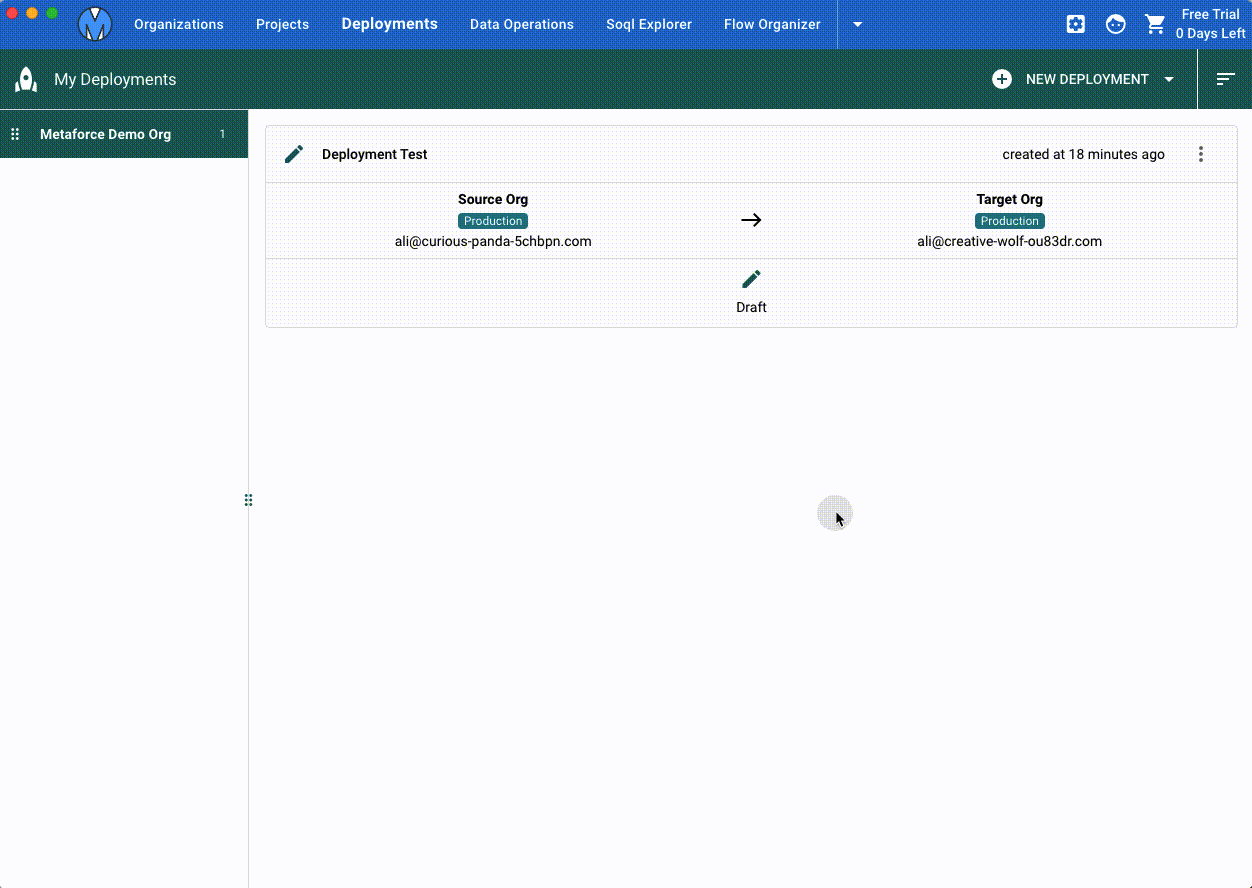Click the sidebar splitter grip handle
The width and height of the screenshot is (1252, 888).
248,500
